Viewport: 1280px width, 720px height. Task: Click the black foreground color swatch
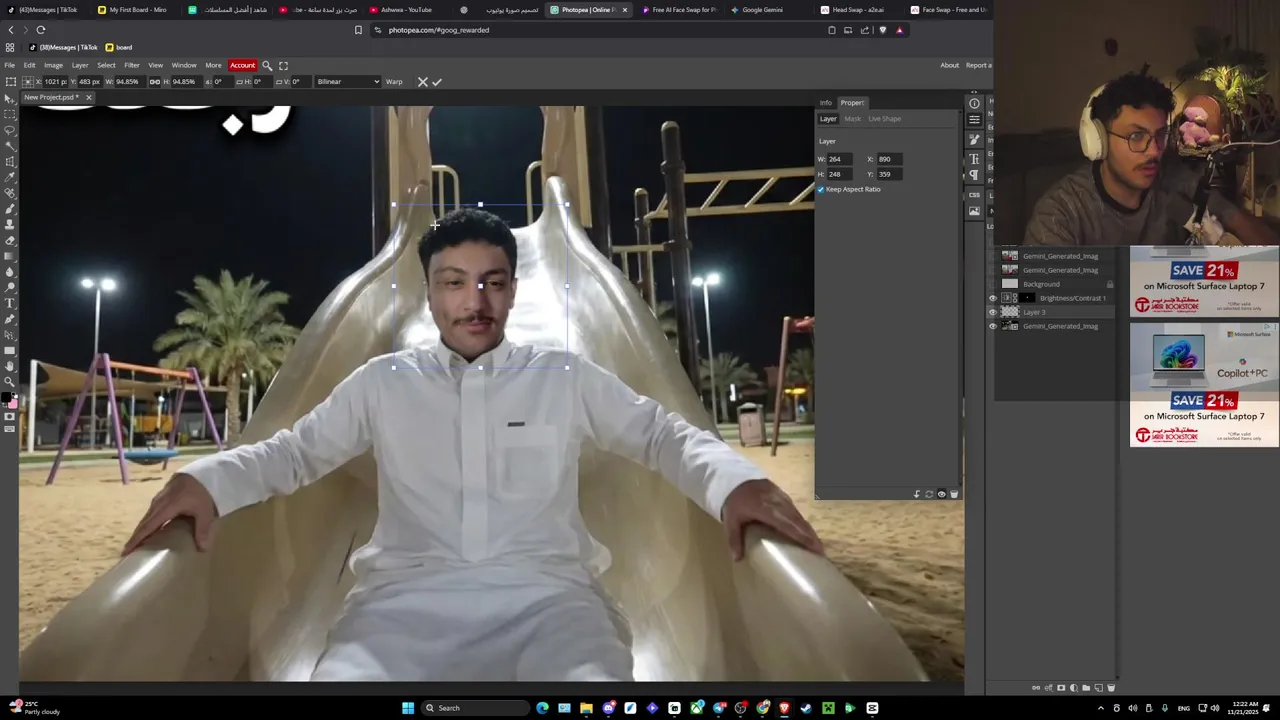coord(8,398)
